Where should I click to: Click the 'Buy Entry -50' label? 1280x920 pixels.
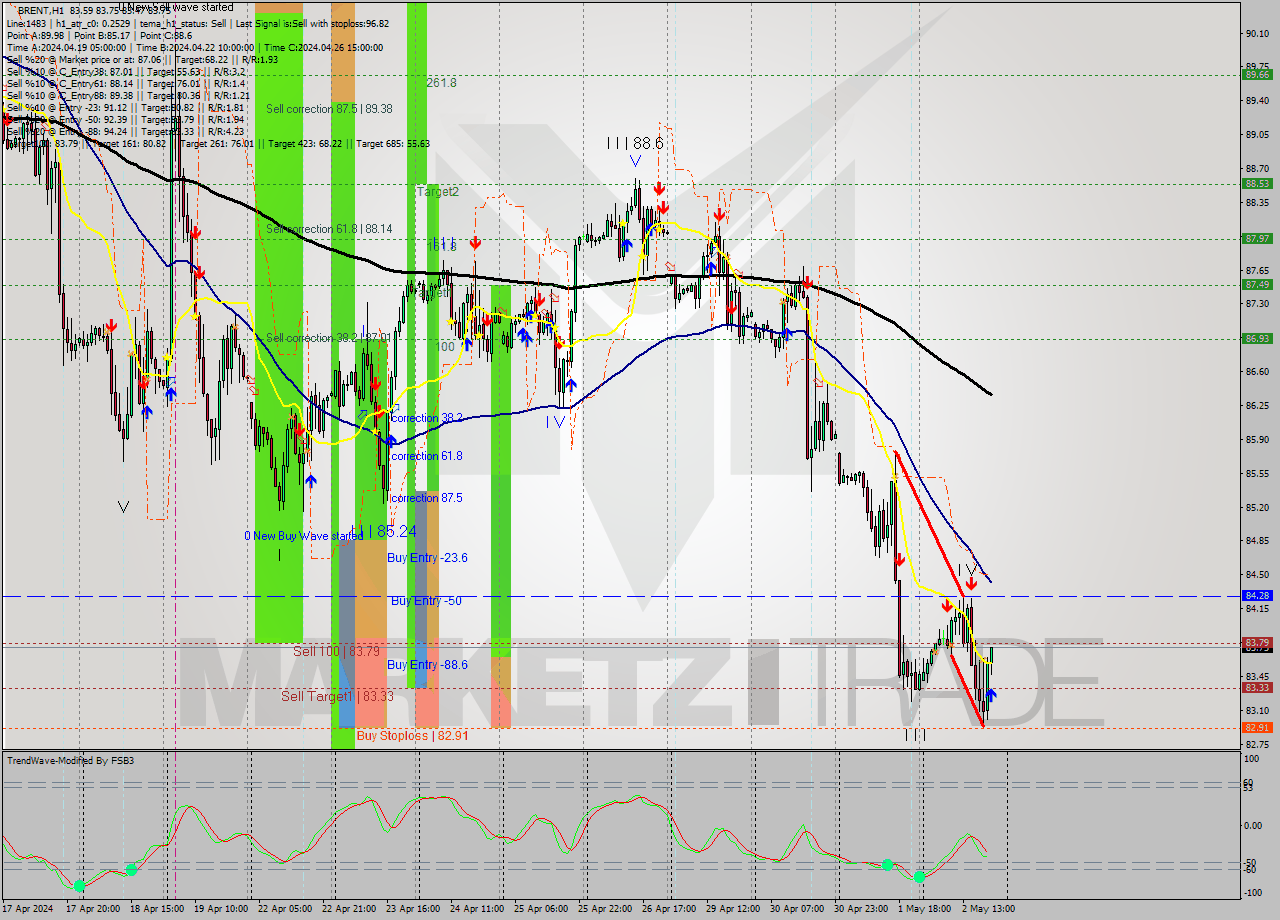click(x=426, y=601)
